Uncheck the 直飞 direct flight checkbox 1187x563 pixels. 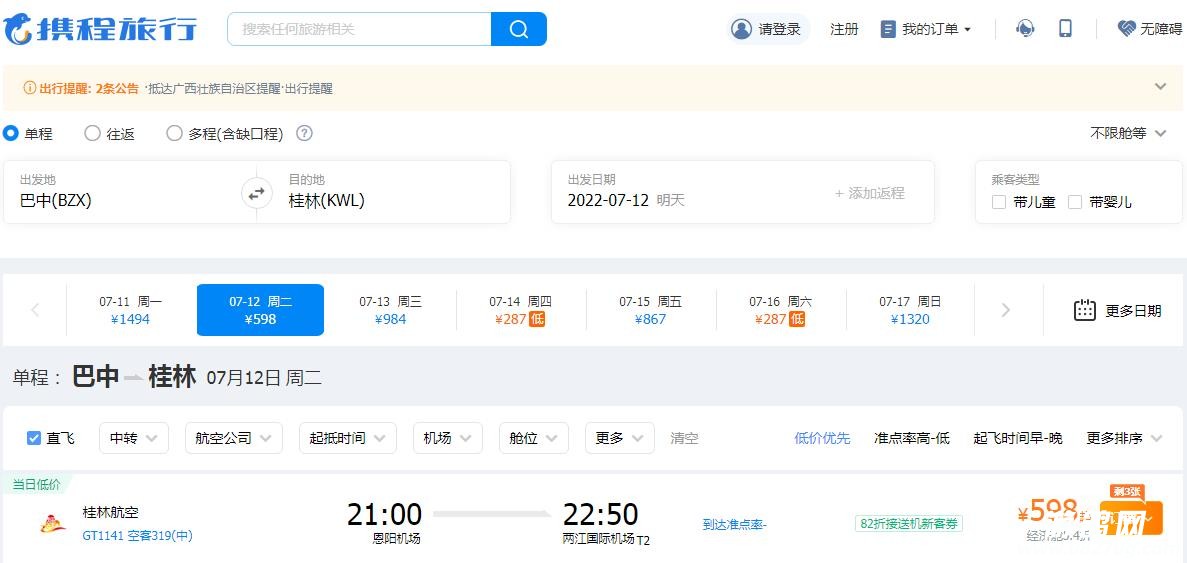click(34, 438)
